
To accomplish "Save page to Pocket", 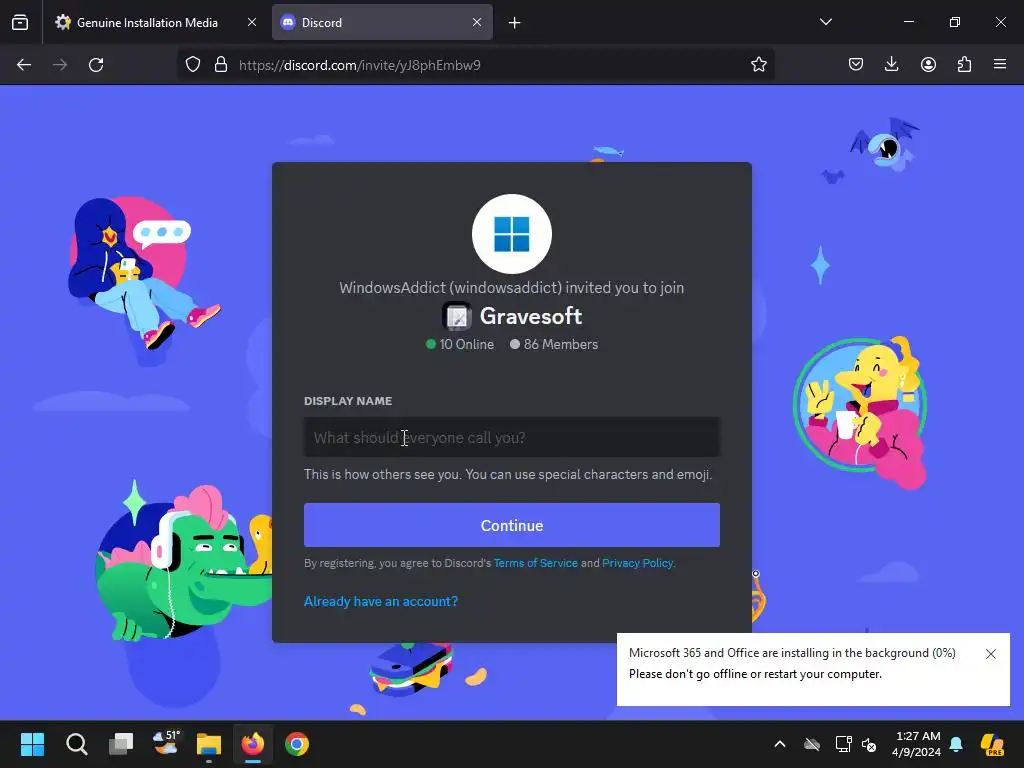I will point(856,64).
